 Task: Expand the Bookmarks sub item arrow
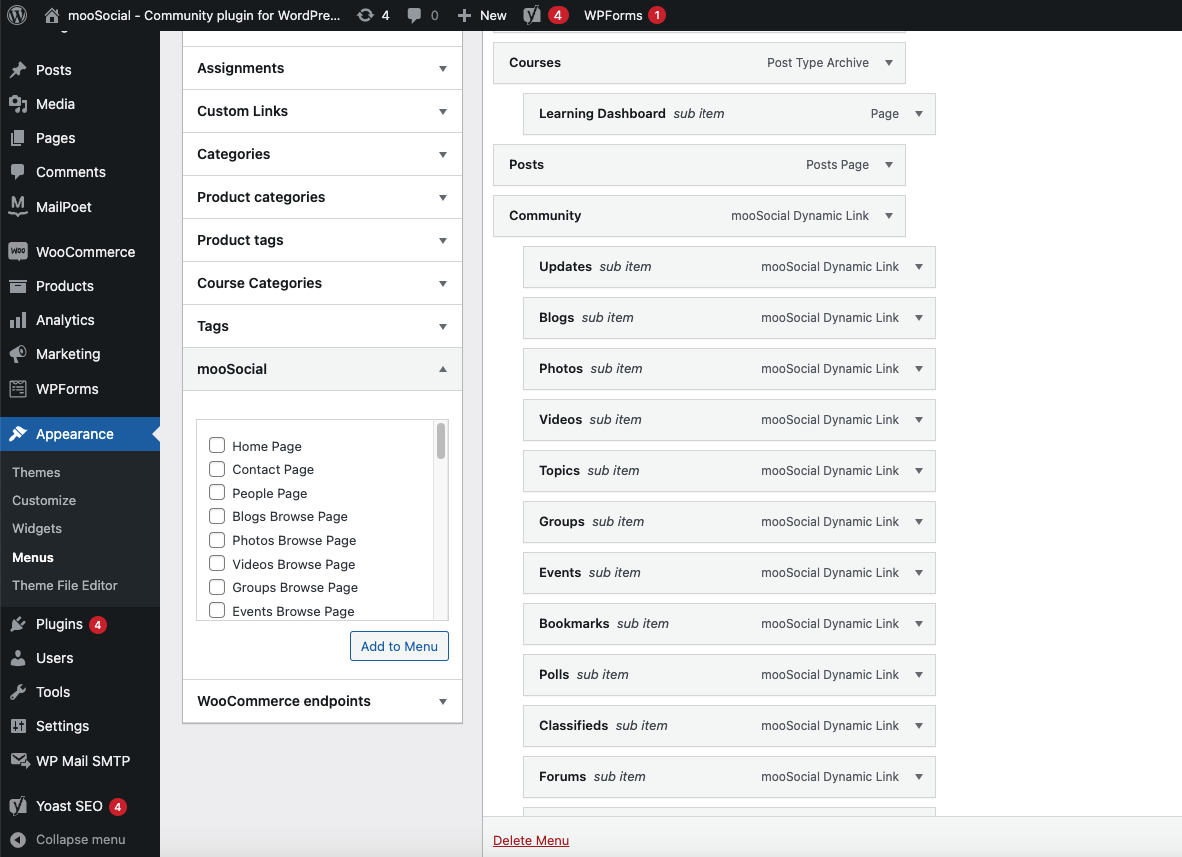(x=919, y=623)
